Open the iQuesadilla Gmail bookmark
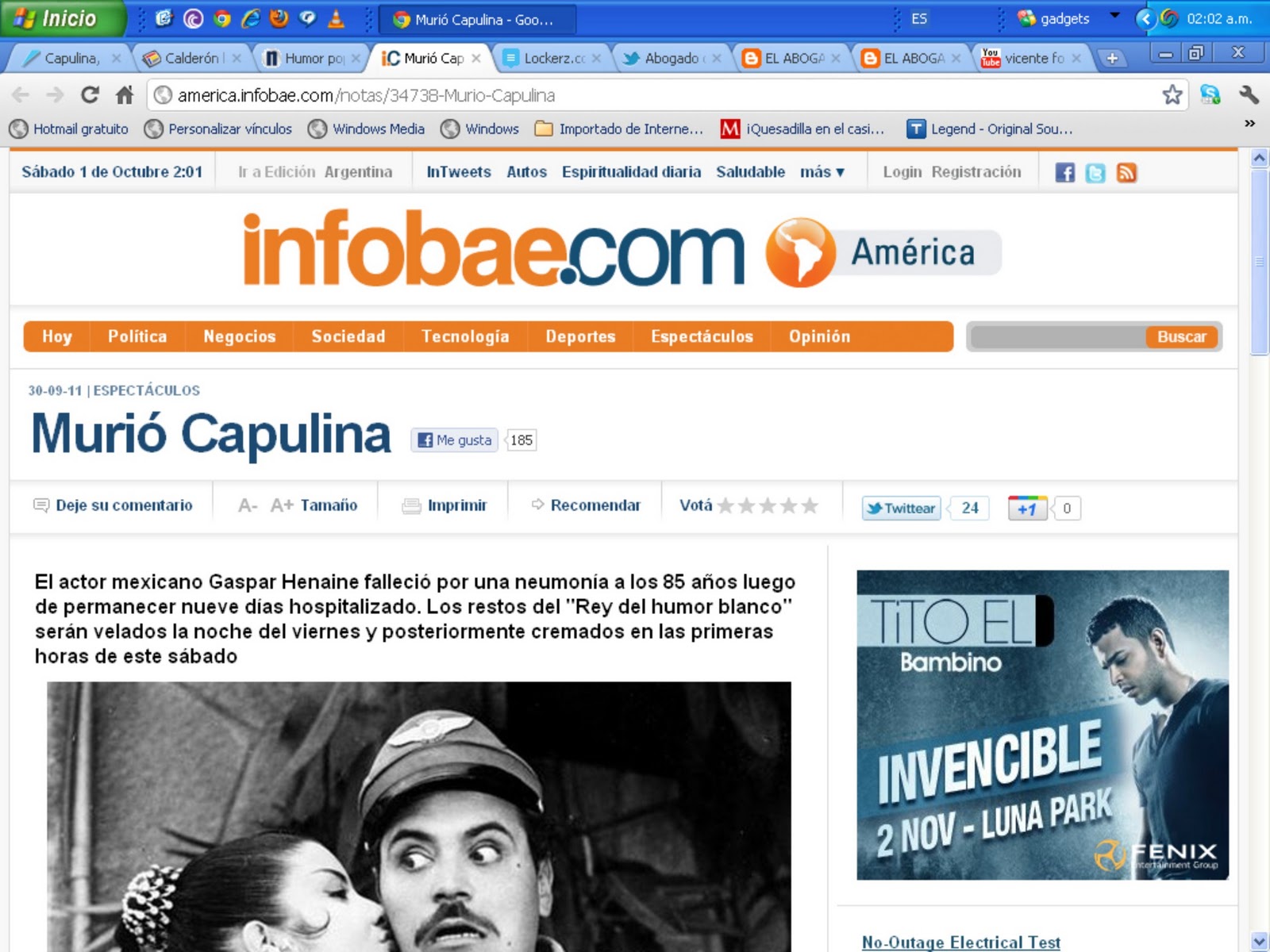 point(802,129)
